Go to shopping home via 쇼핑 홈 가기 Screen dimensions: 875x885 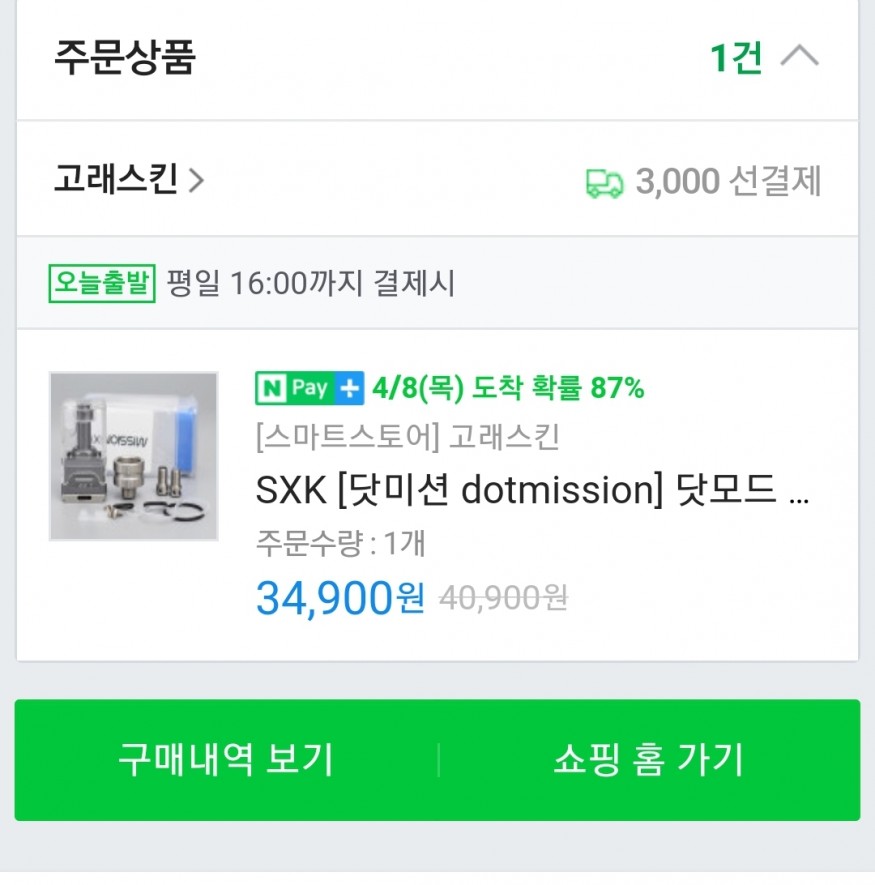[x=649, y=760]
